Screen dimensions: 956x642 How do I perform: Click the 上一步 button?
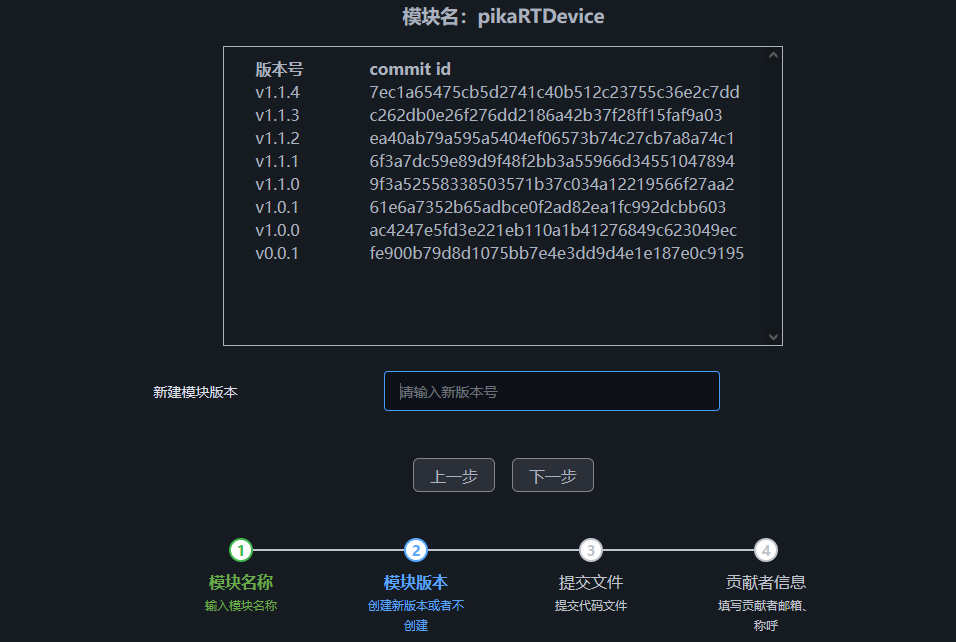(x=453, y=474)
